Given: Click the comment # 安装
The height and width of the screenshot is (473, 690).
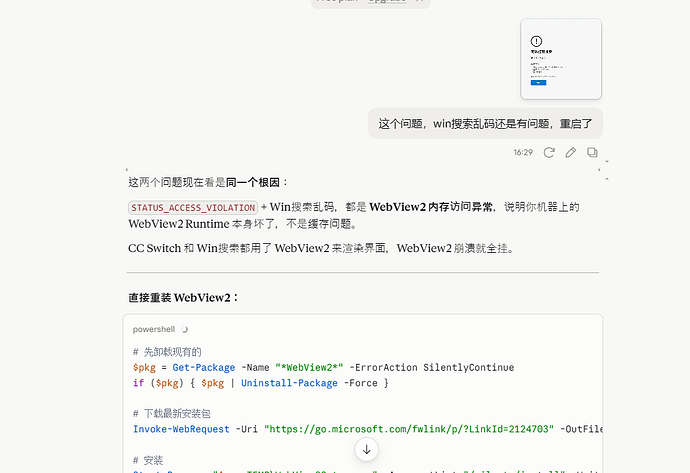Looking at the screenshot, I should click(x=148, y=460).
